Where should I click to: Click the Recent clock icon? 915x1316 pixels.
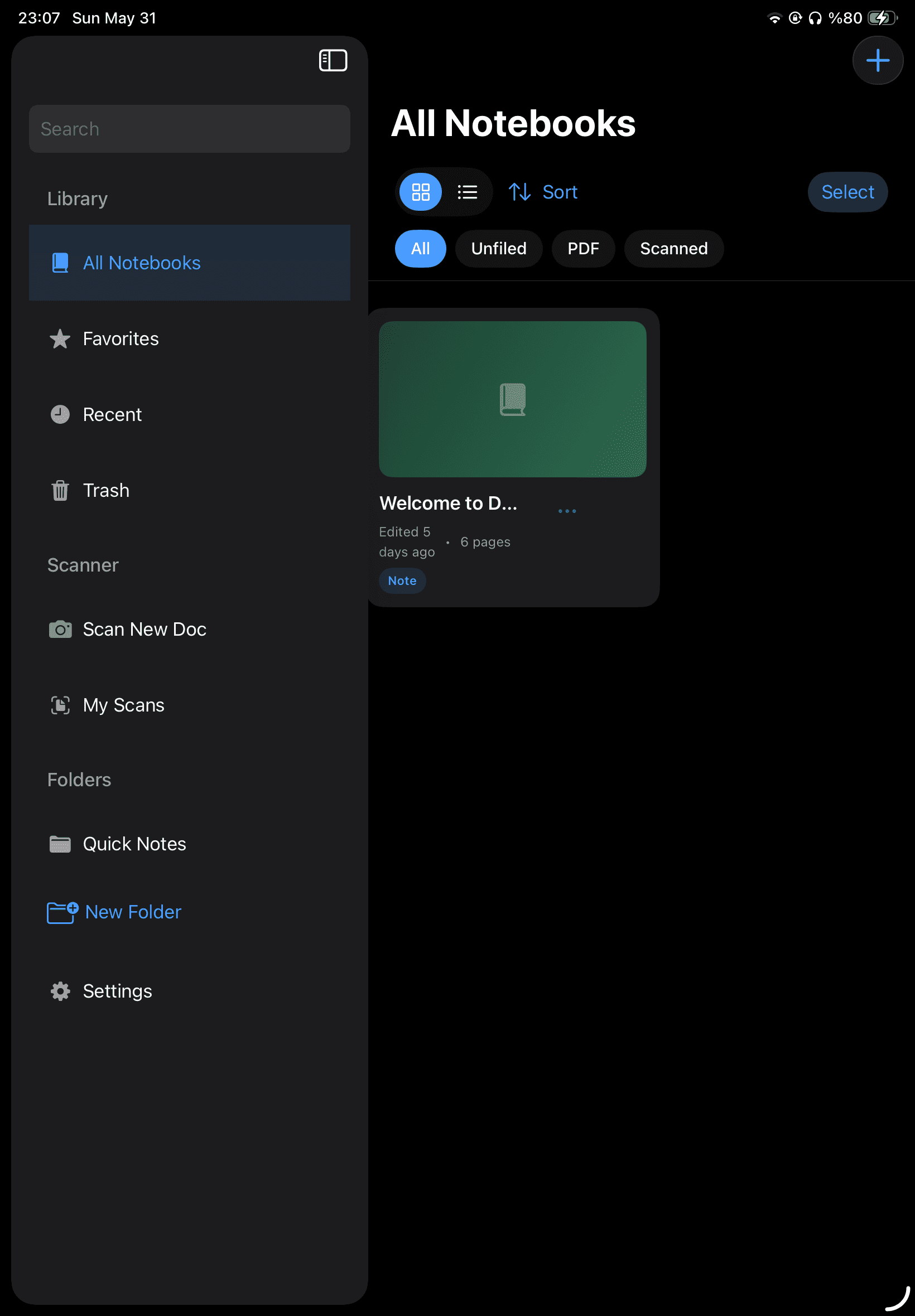click(60, 415)
